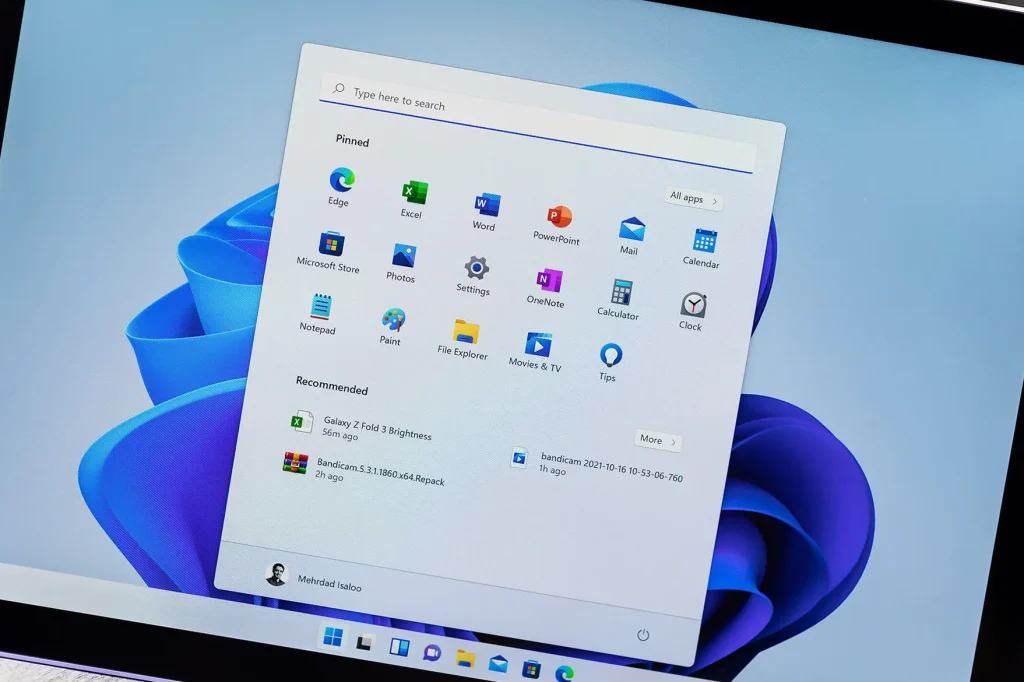Open the Calculator app
Image resolution: width=1024 pixels, height=682 pixels.
pos(619,300)
